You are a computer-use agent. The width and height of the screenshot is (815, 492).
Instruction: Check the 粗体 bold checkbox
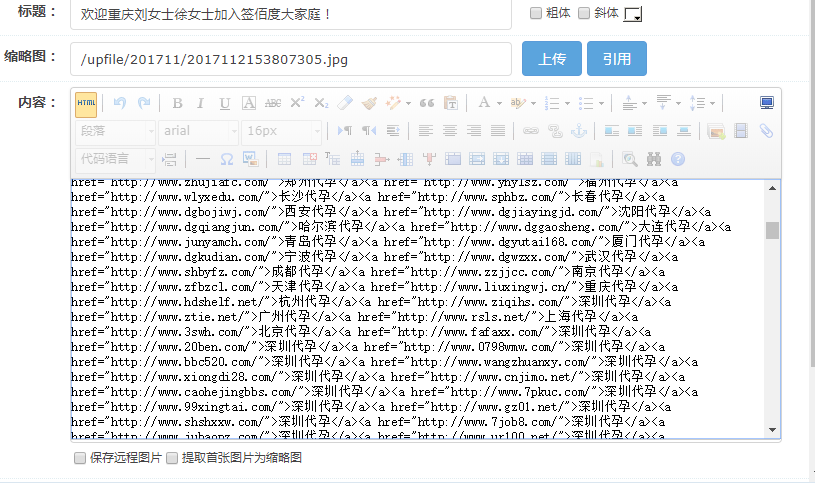pyautogui.click(x=536, y=14)
